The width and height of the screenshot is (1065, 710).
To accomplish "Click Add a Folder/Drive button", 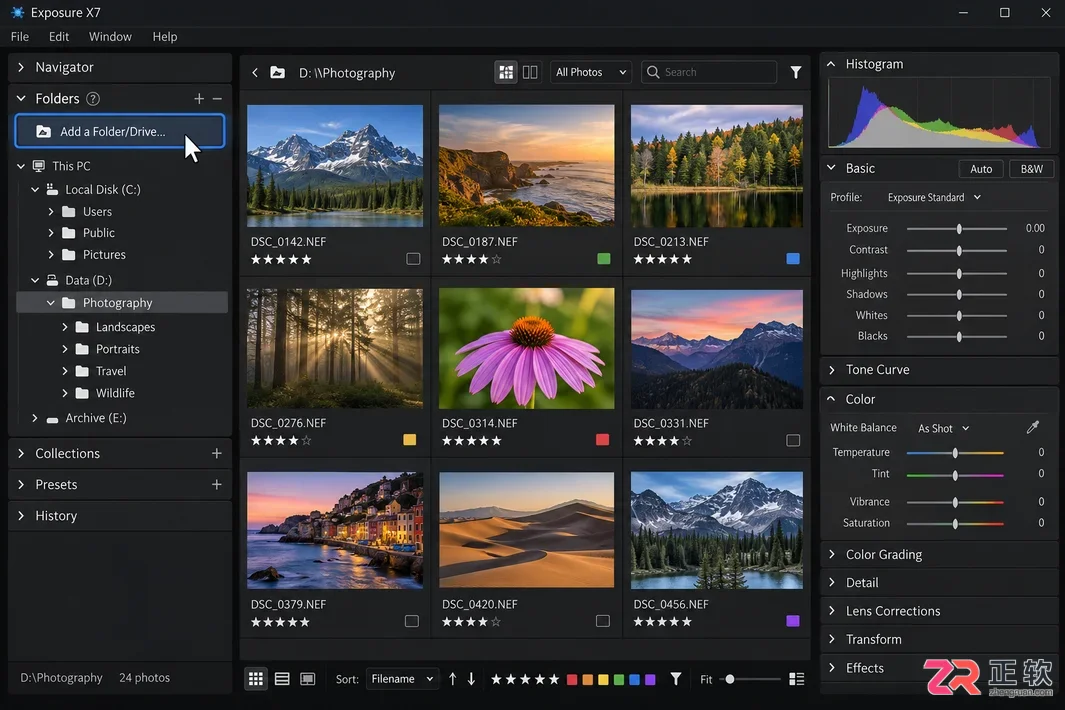I will click(120, 131).
